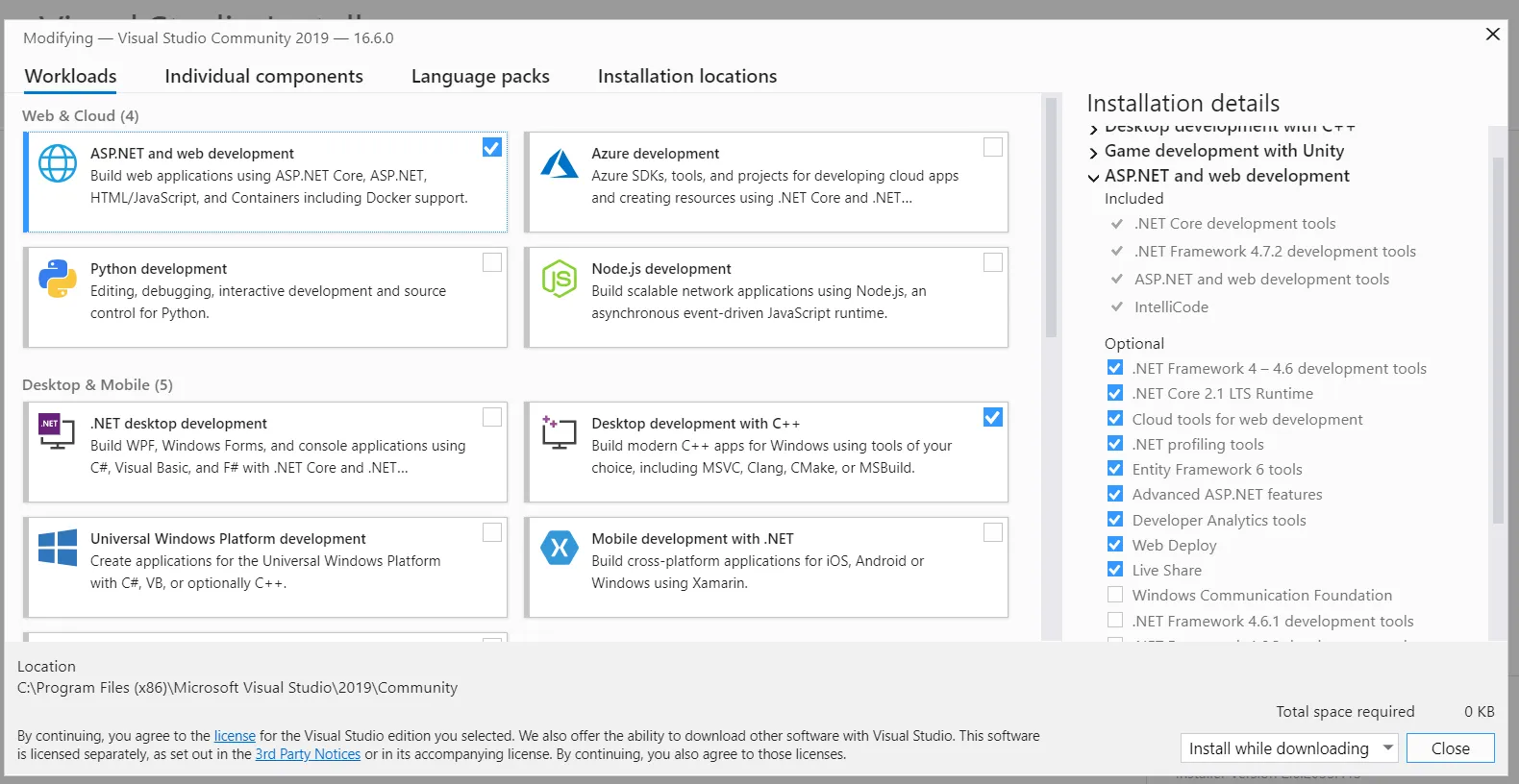Switch to the Individual components tab

pos(263,76)
